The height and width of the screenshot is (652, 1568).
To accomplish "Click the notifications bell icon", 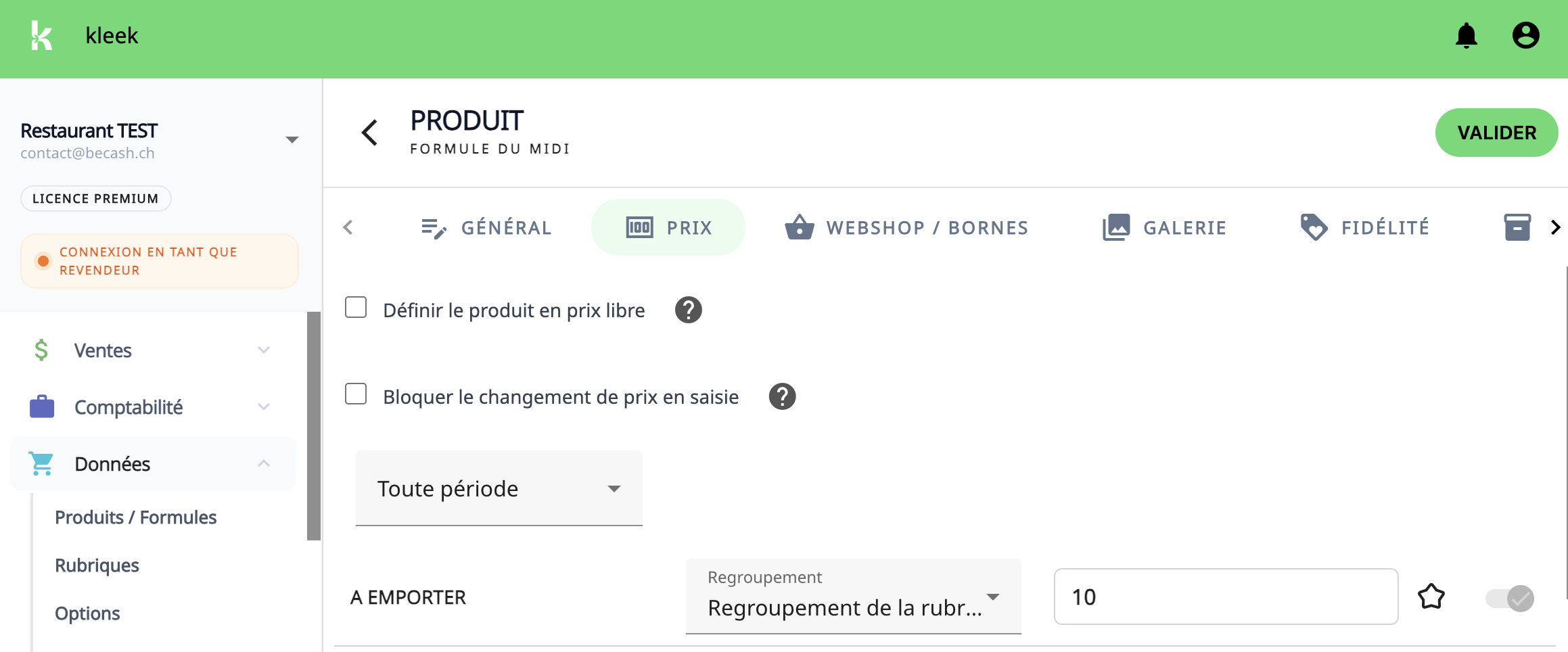I will point(1466,36).
